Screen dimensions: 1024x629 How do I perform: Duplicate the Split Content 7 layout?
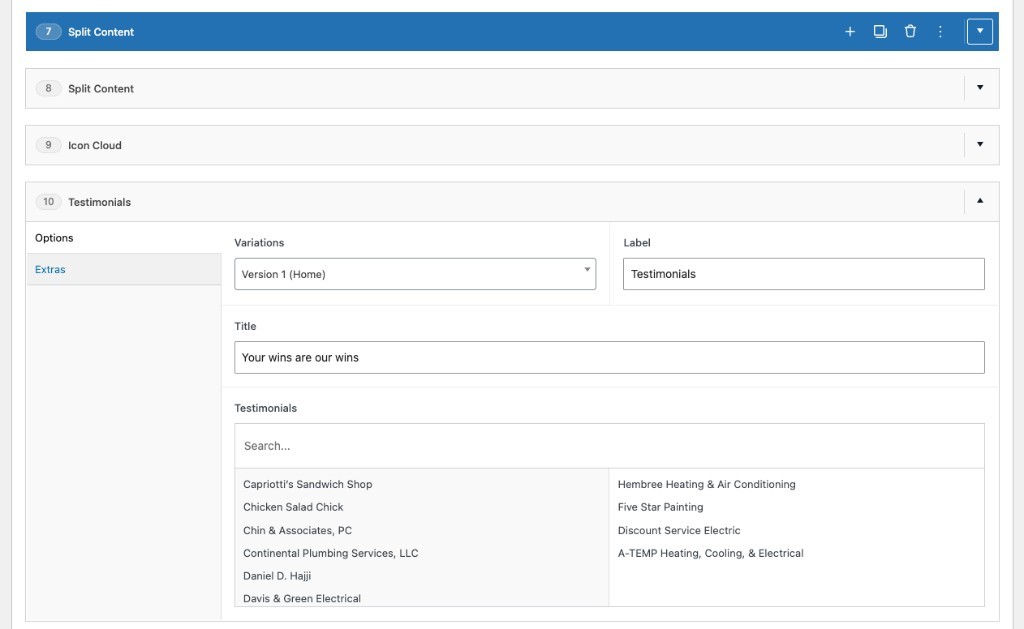pos(880,31)
